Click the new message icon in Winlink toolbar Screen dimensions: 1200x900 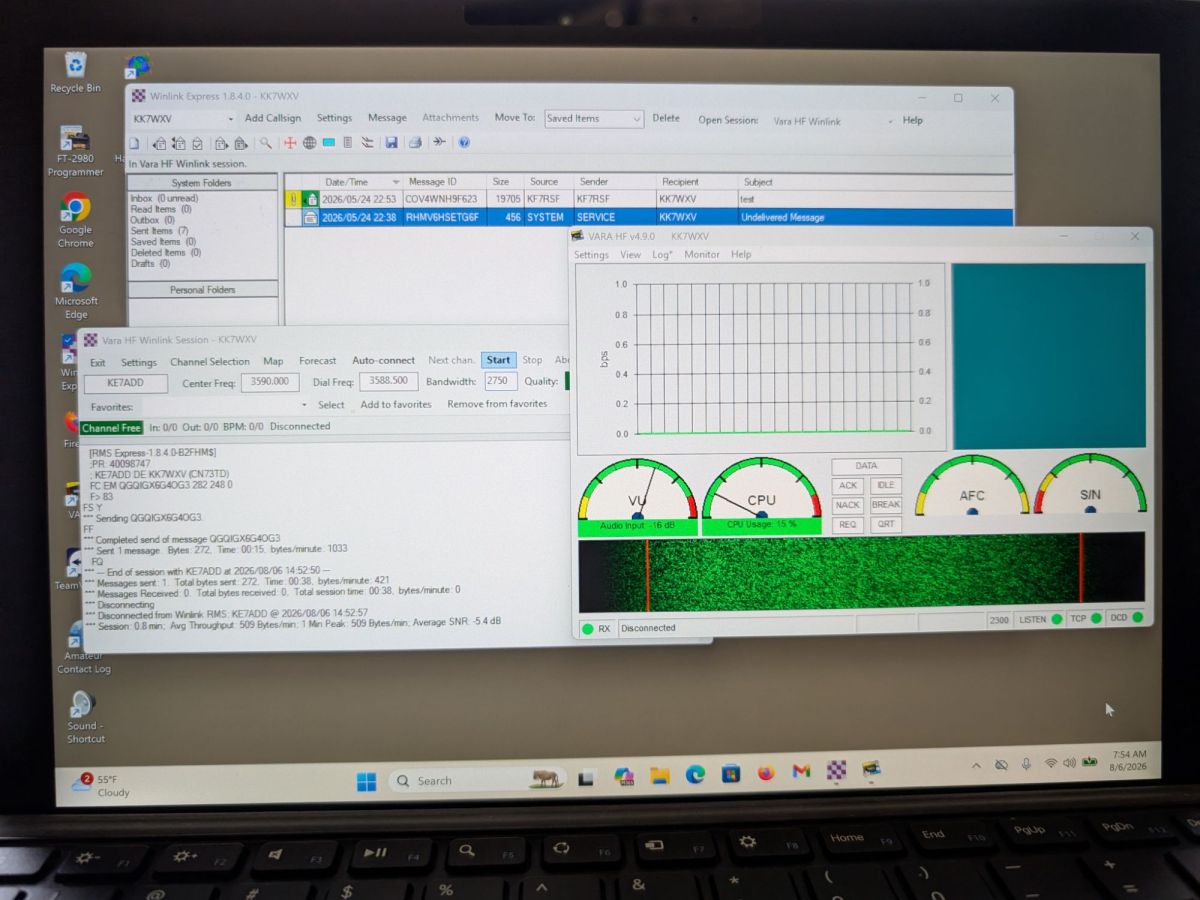134,143
